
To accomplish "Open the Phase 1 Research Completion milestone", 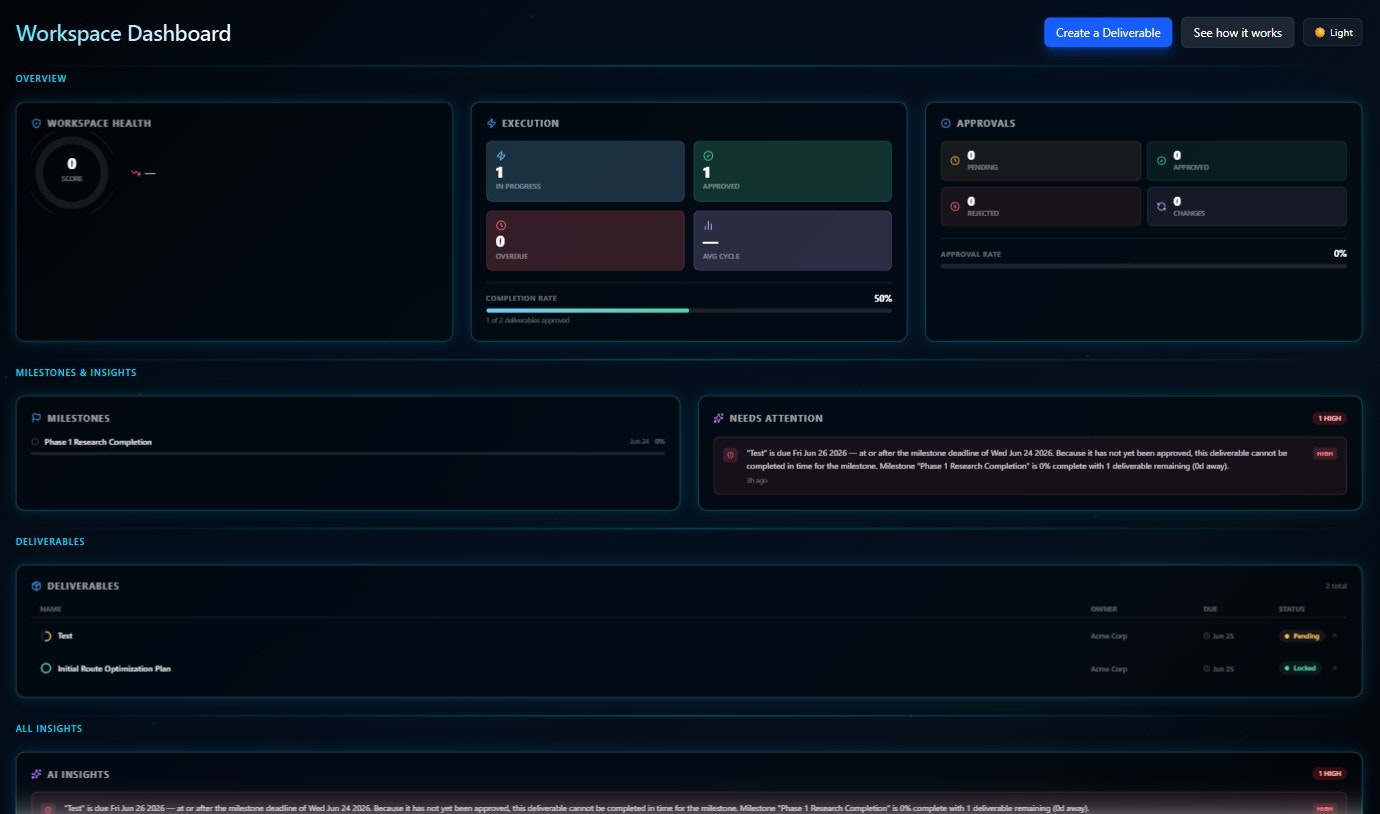I will [98, 442].
